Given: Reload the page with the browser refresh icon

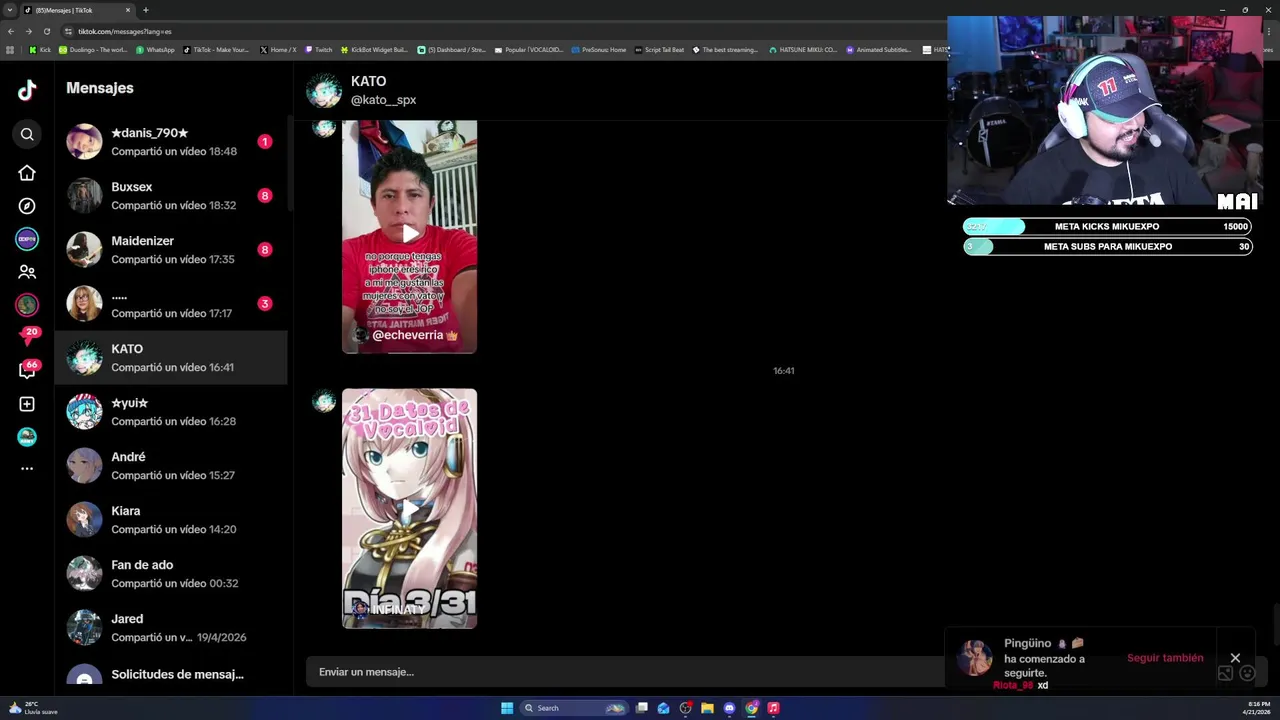Looking at the screenshot, I should coord(46,31).
